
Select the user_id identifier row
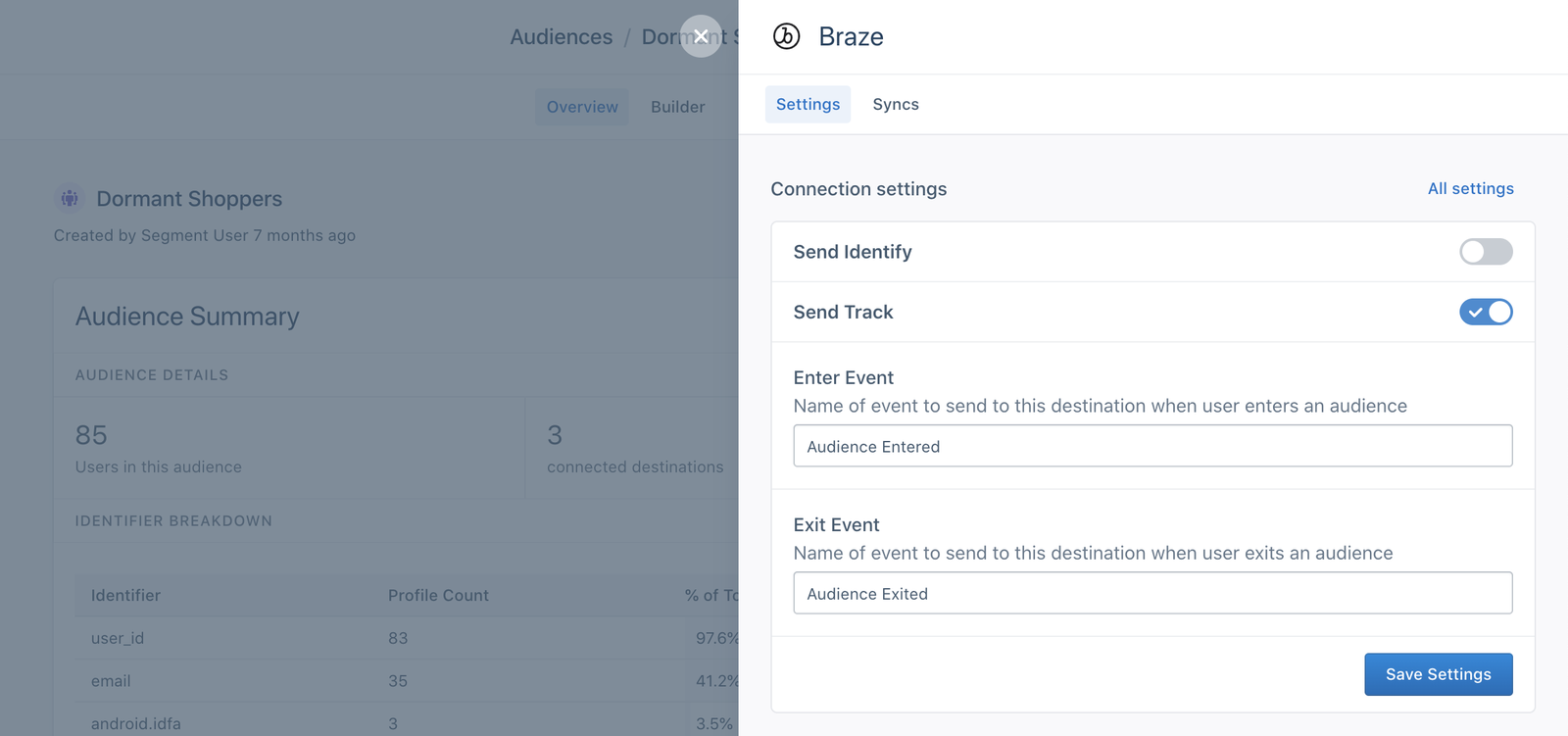118,638
